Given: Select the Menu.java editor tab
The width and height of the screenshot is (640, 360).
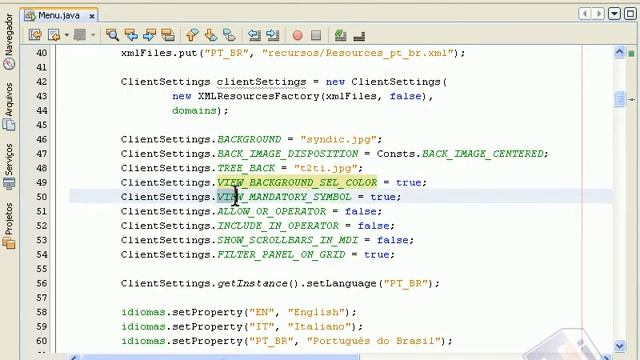Looking at the screenshot, I should pyautogui.click(x=59, y=16).
